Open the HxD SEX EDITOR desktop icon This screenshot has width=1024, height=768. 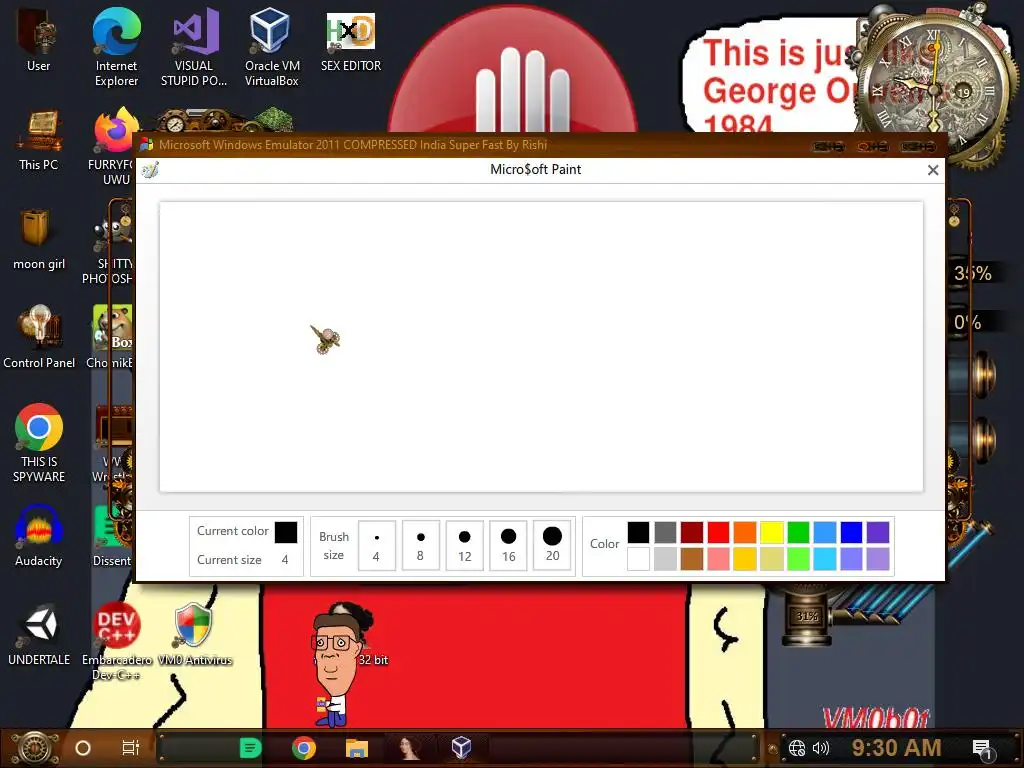point(351,40)
